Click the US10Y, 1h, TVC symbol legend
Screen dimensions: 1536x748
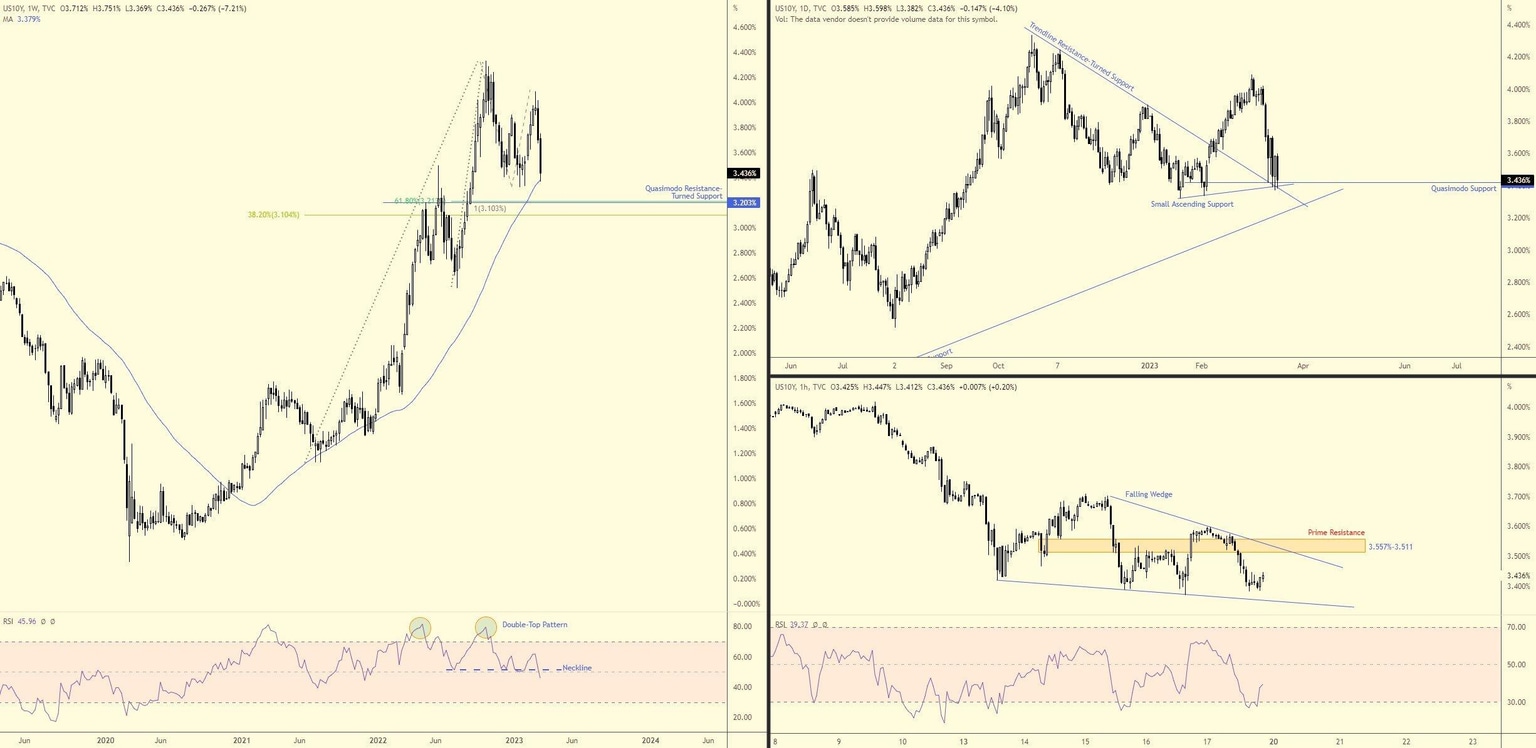(x=800, y=386)
